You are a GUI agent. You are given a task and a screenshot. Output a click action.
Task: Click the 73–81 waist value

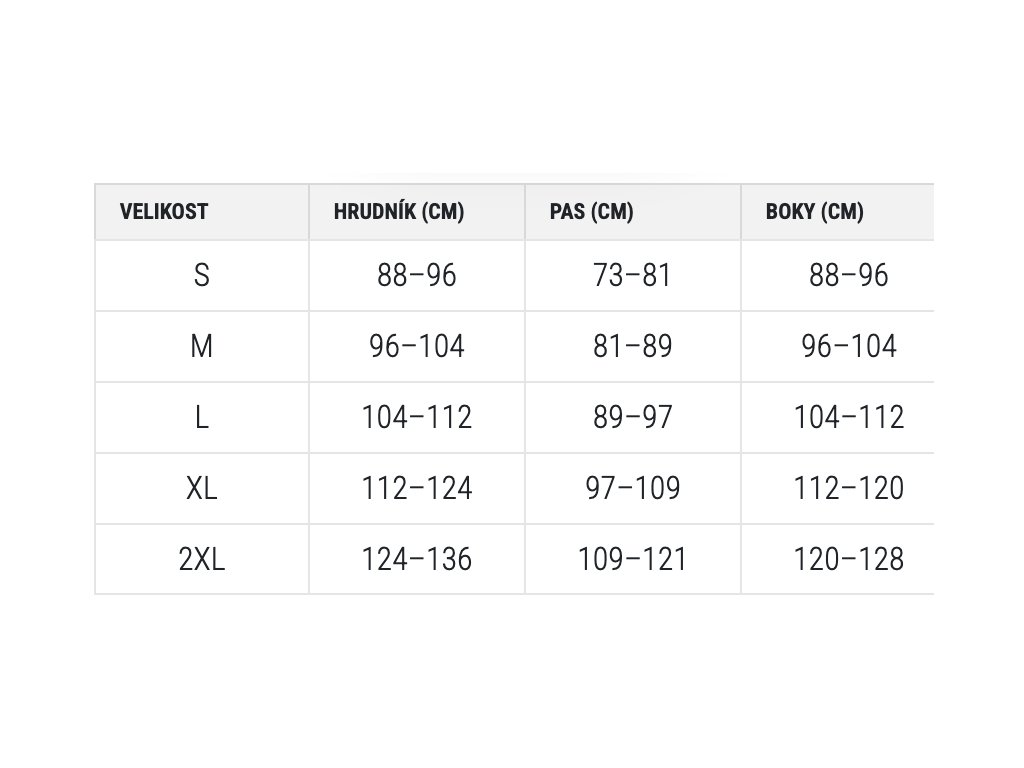coord(632,275)
